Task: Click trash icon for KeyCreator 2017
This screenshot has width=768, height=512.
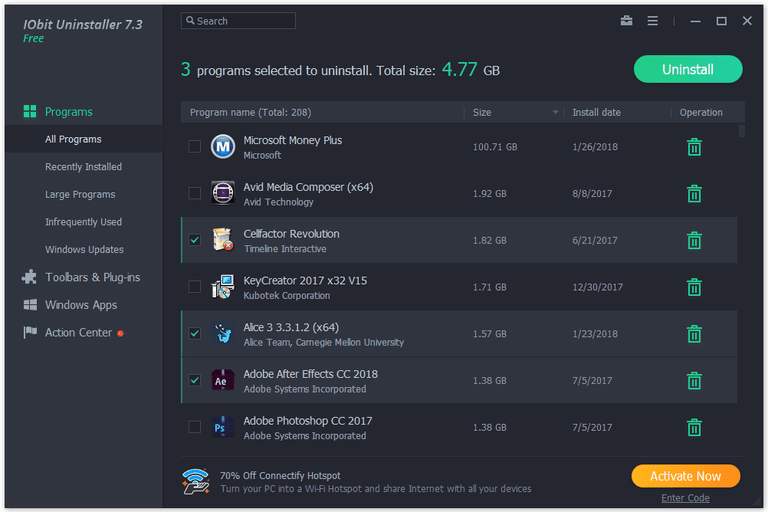Action: click(x=694, y=287)
